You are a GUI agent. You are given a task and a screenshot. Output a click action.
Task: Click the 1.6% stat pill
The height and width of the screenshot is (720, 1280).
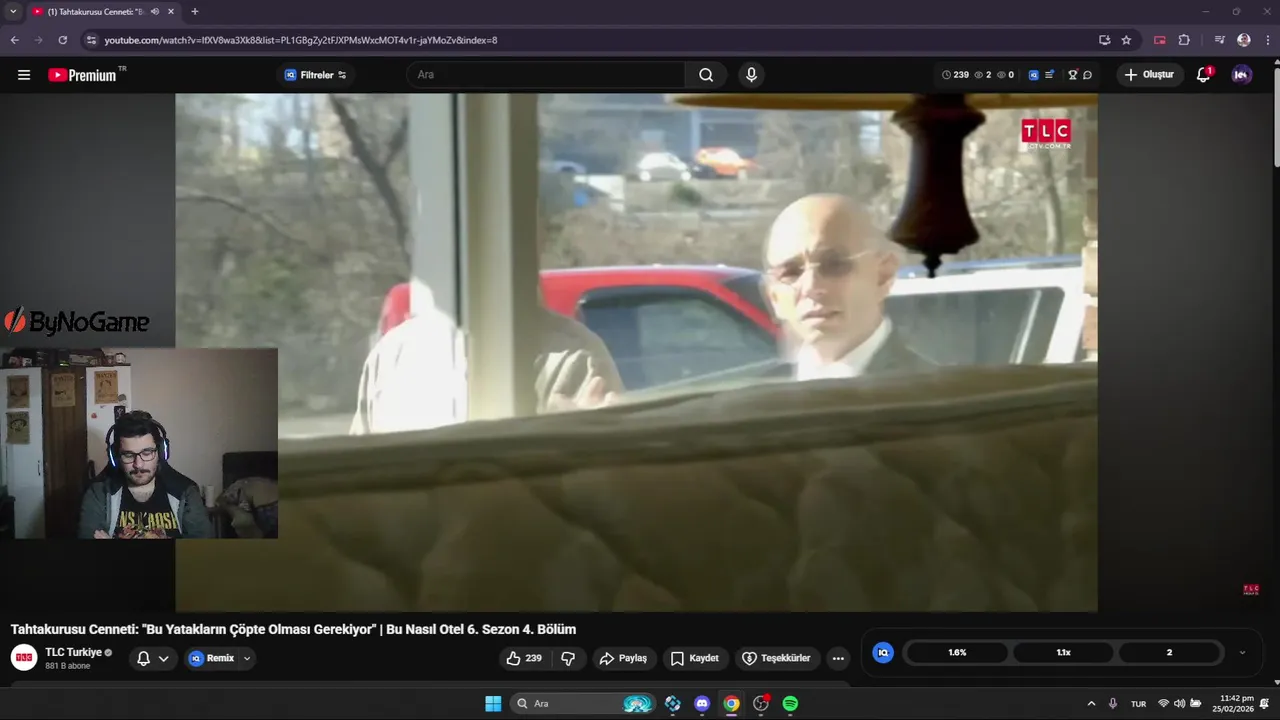tap(957, 652)
